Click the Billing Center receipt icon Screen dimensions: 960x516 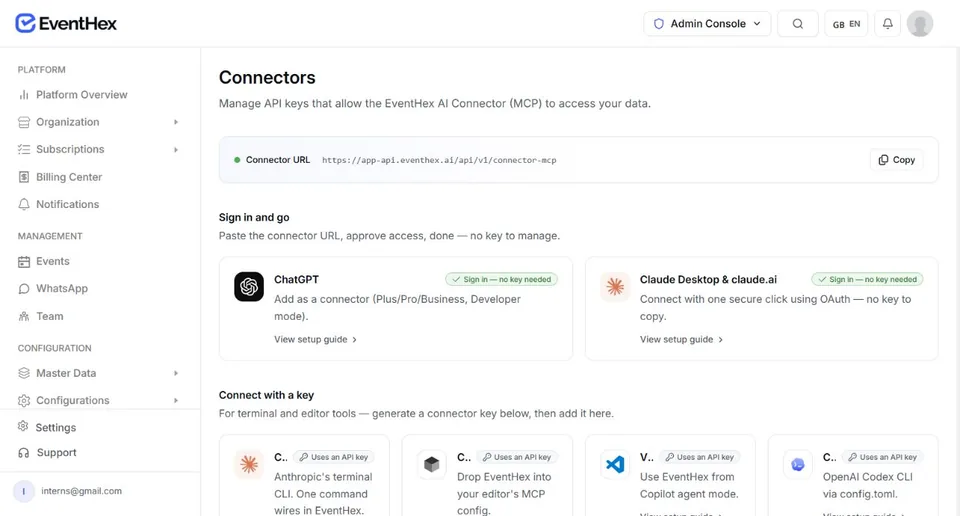pyautogui.click(x=24, y=177)
